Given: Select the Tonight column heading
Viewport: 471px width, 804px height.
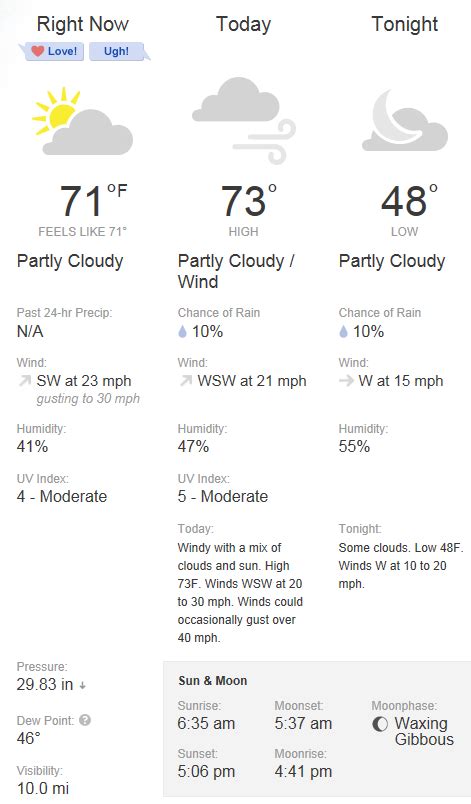Looking at the screenshot, I should click(404, 24).
